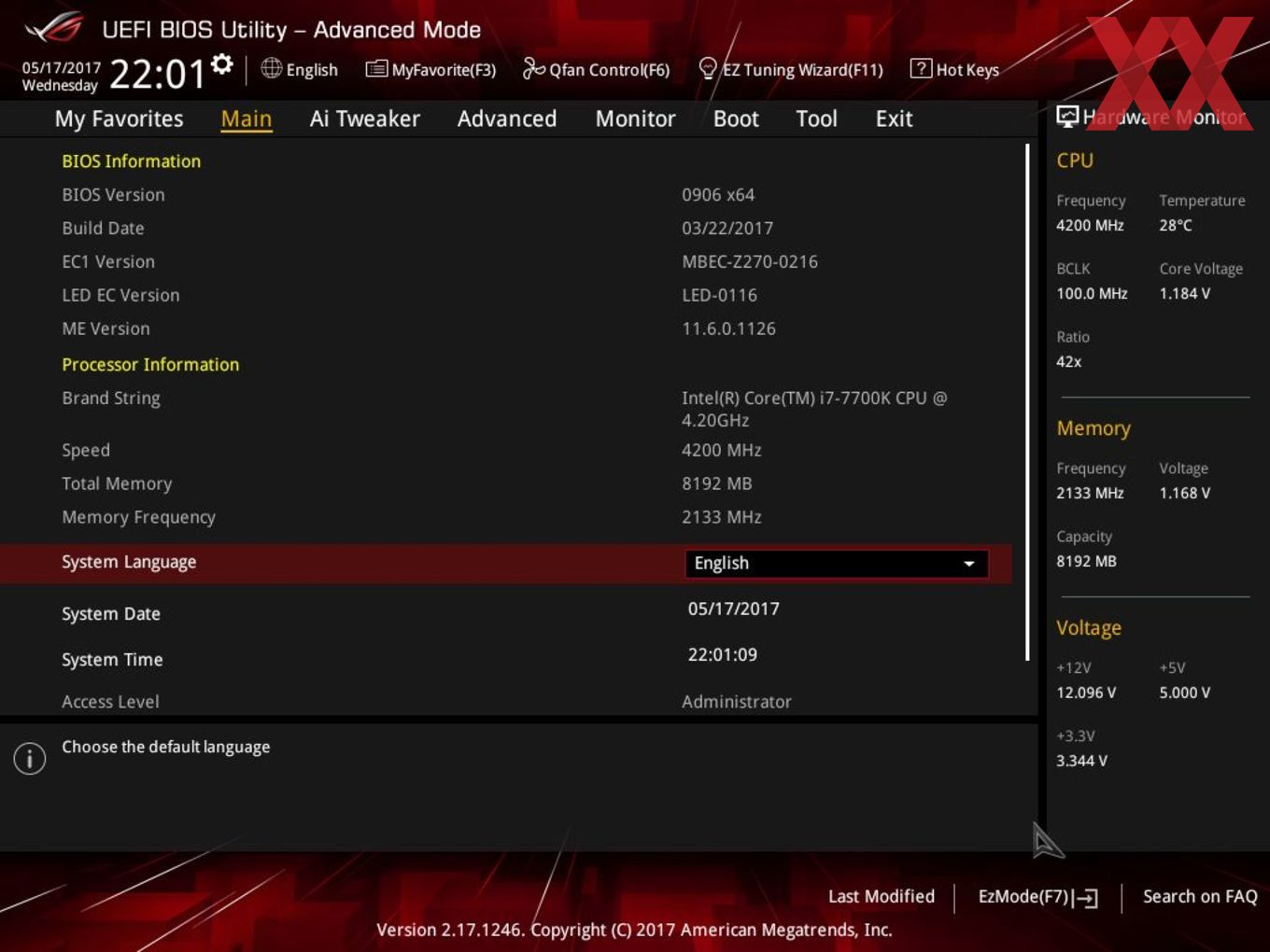Select the System Time row label

click(x=112, y=659)
